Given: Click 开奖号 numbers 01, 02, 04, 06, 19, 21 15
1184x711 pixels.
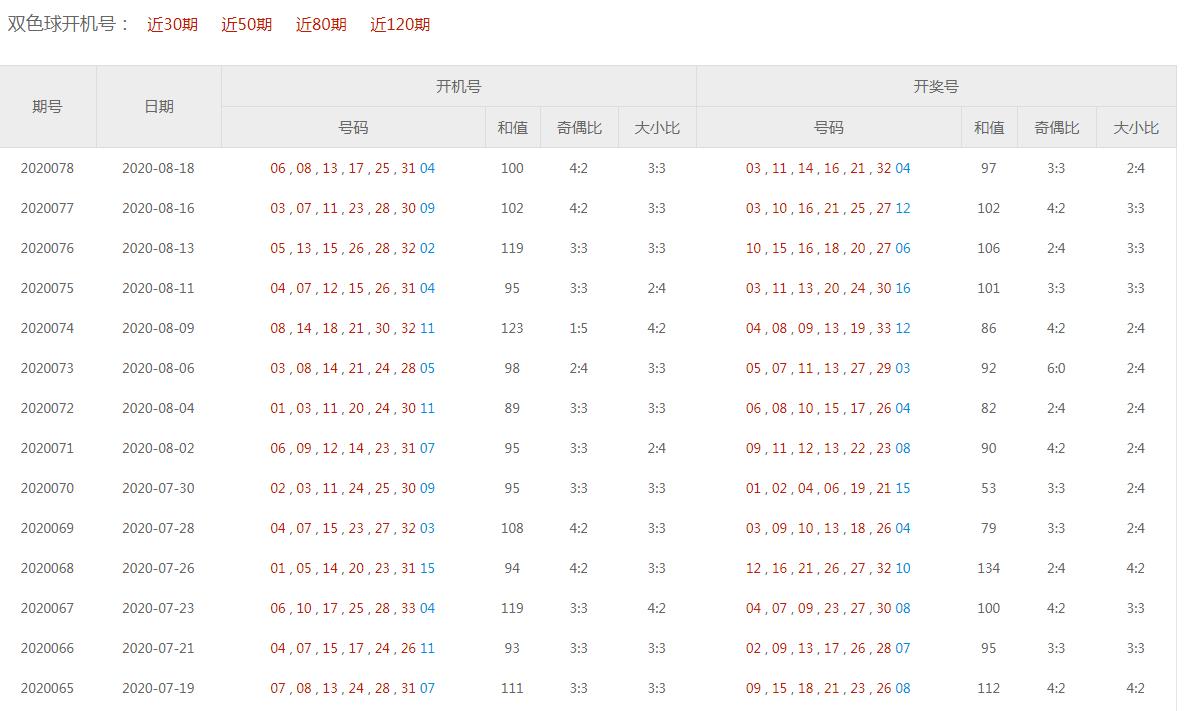Looking at the screenshot, I should 828,488.
